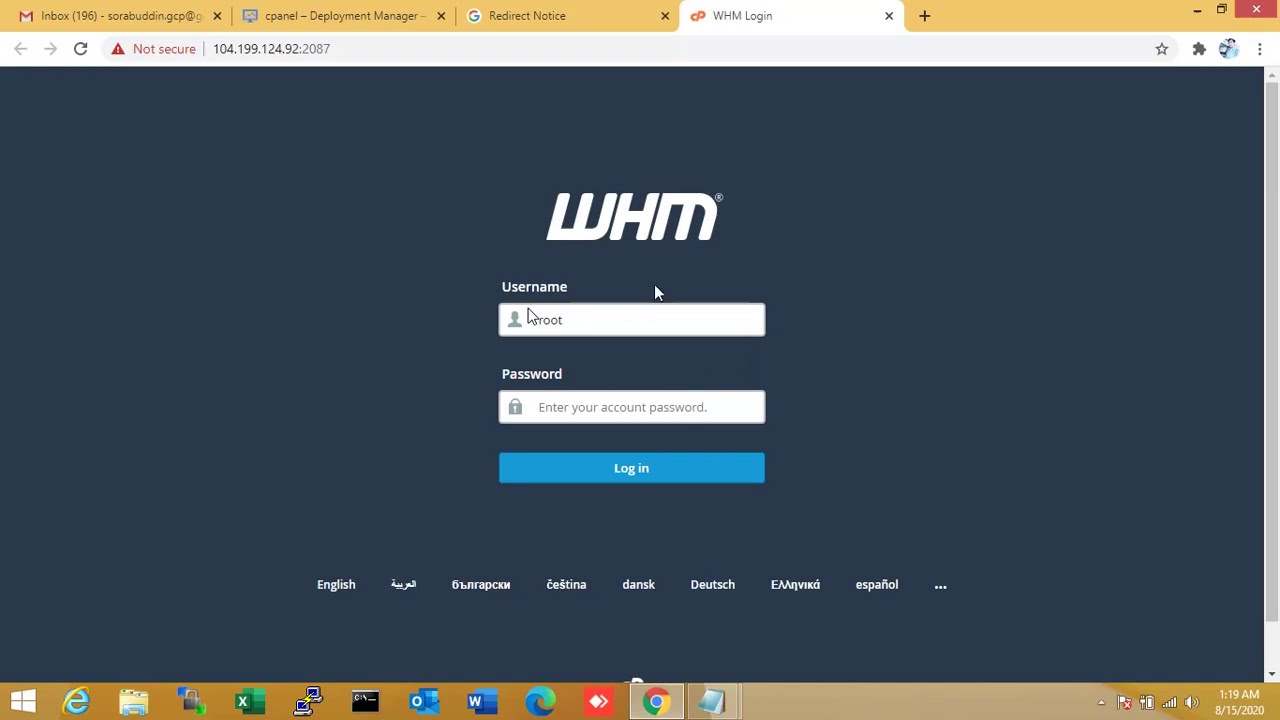Show hidden system tray icons

pyautogui.click(x=1101, y=703)
